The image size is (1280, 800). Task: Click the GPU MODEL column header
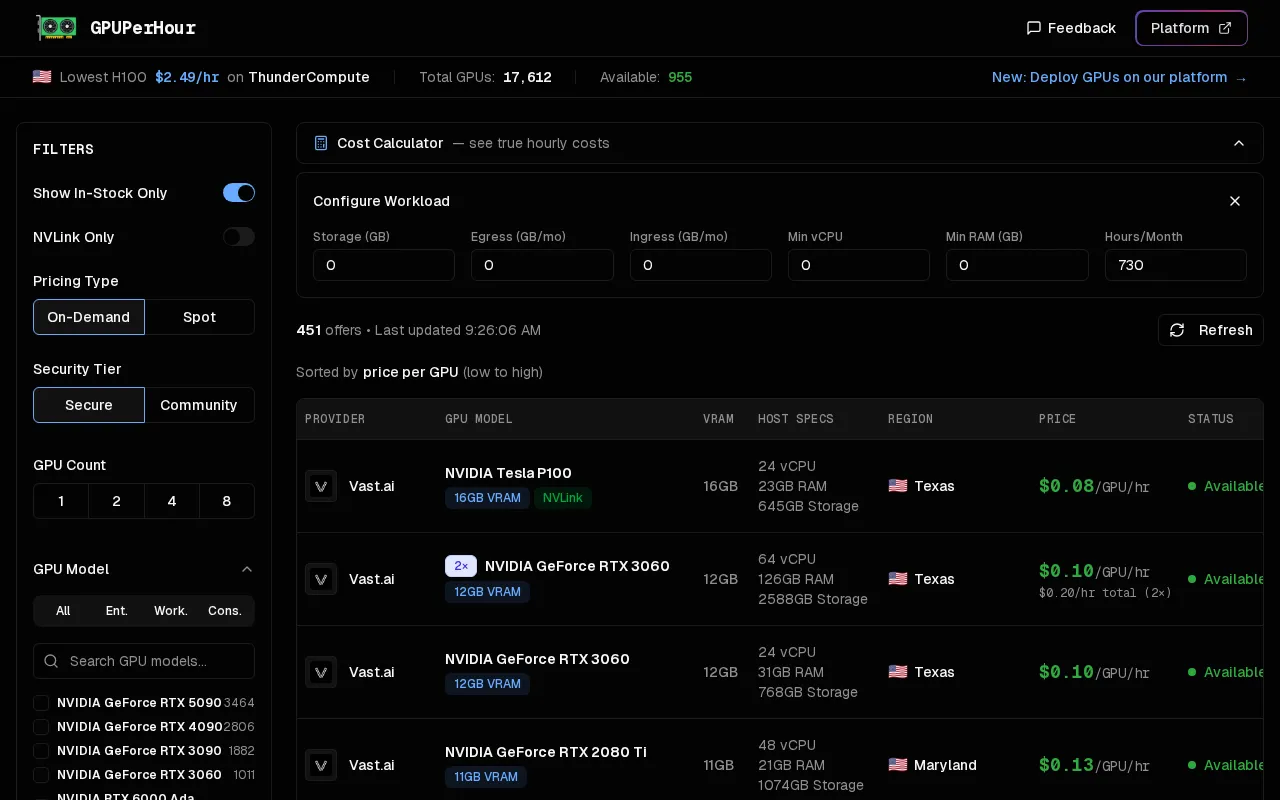point(479,419)
